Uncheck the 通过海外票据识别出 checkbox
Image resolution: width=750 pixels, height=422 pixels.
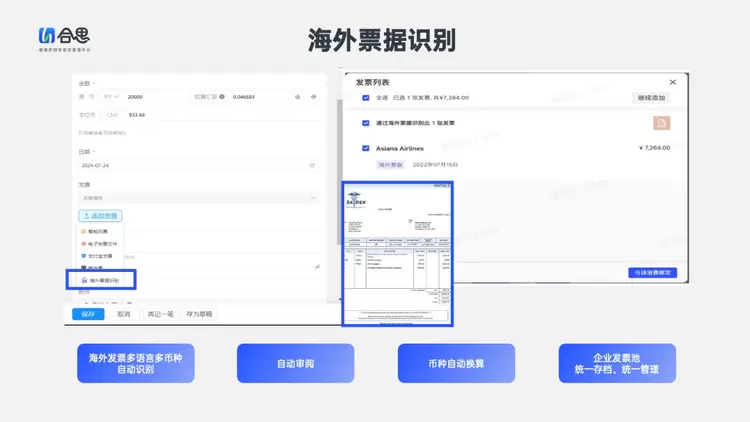click(366, 123)
